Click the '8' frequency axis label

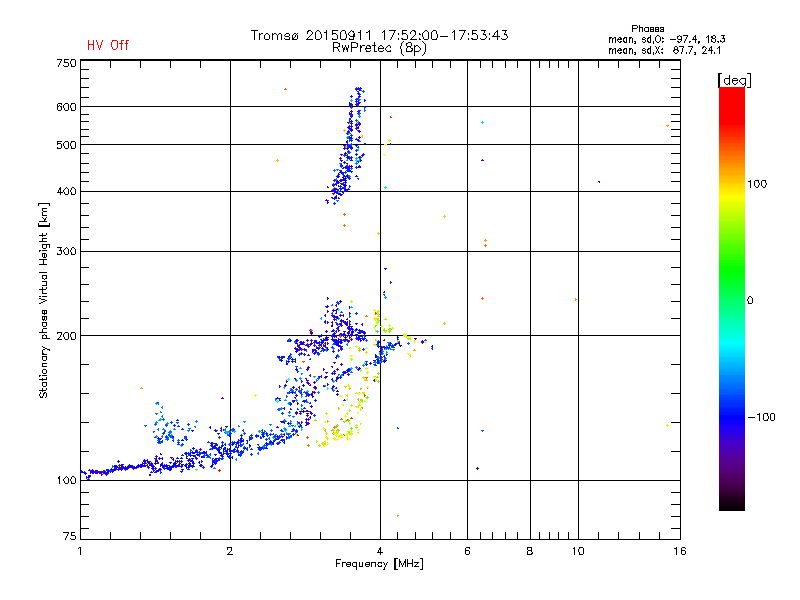(x=530, y=551)
